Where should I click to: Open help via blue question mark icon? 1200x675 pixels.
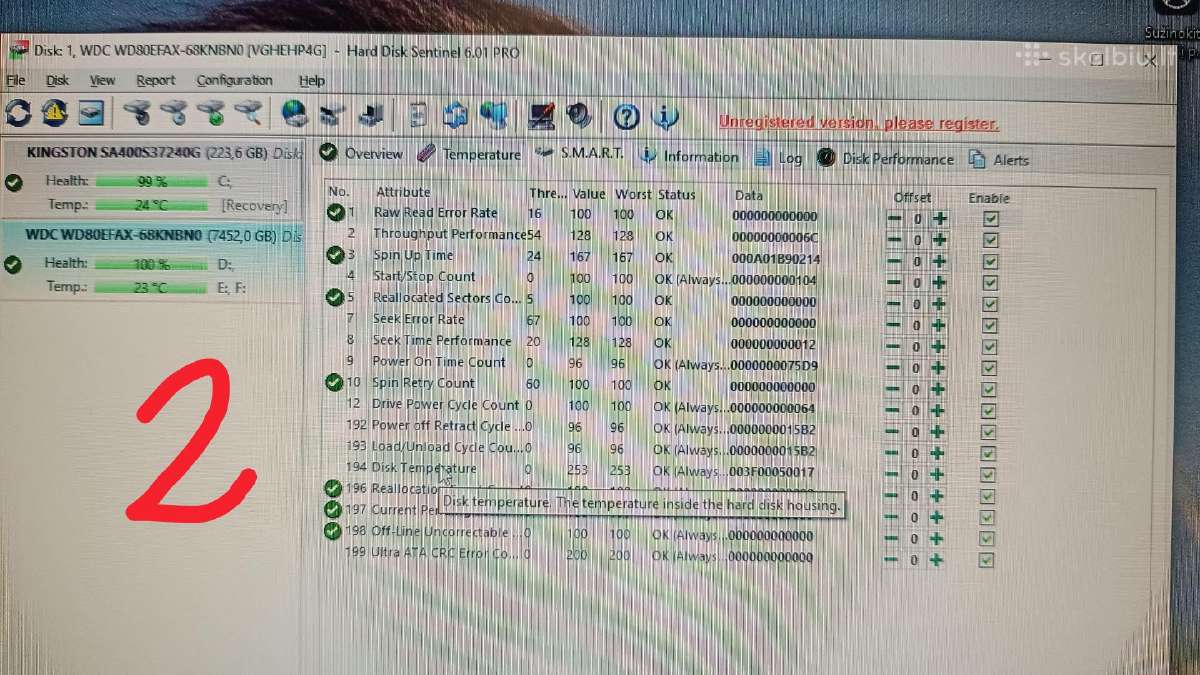click(626, 117)
